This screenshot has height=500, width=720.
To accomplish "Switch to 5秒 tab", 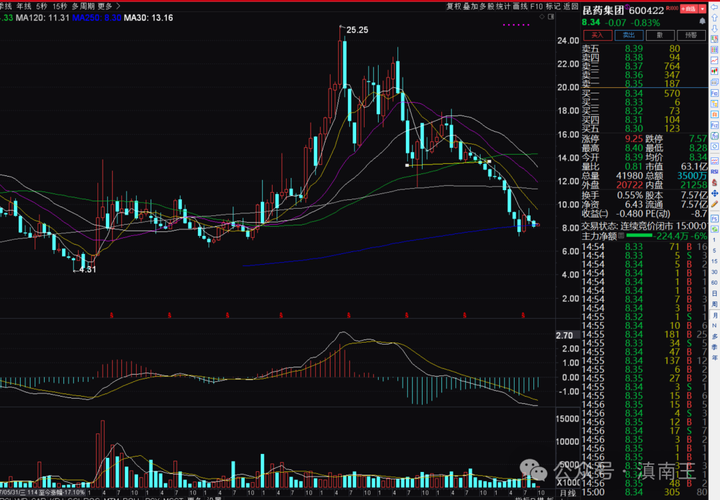I will click(41, 6).
